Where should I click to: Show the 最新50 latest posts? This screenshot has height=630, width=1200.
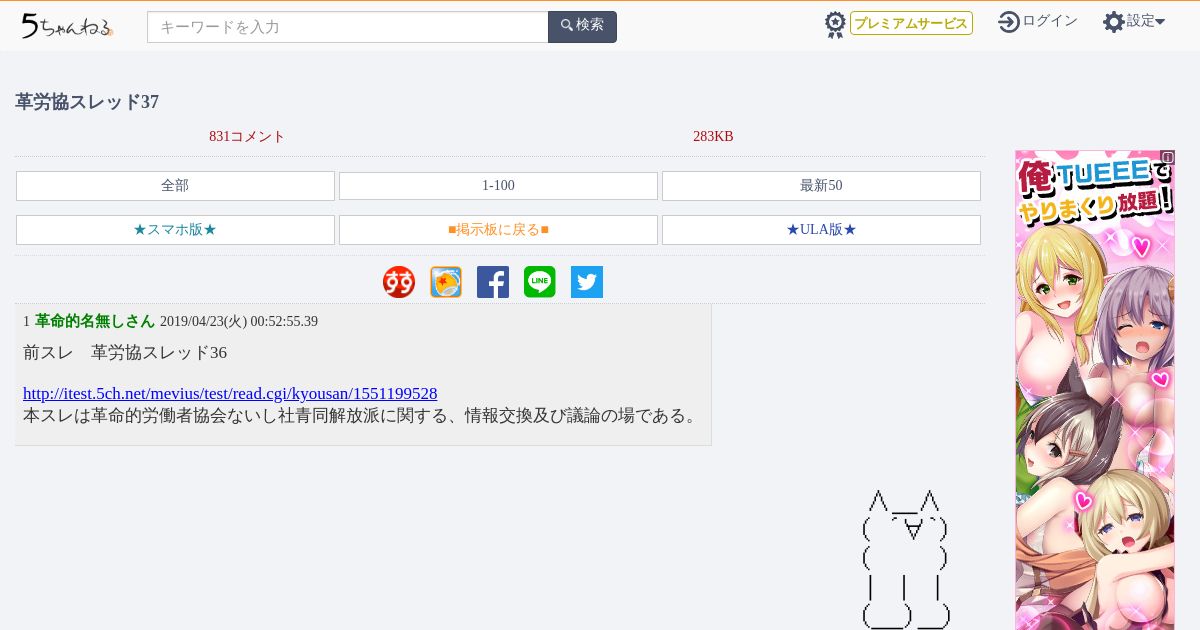click(x=821, y=186)
